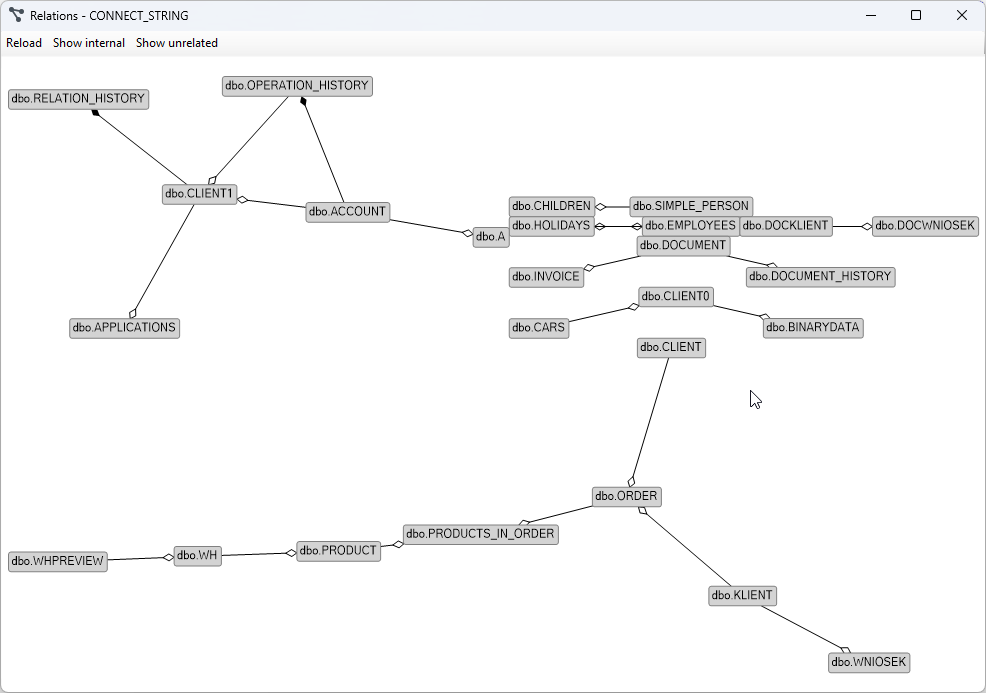The image size is (986, 693).
Task: Click the Relations window title icon
Action: (x=16, y=15)
